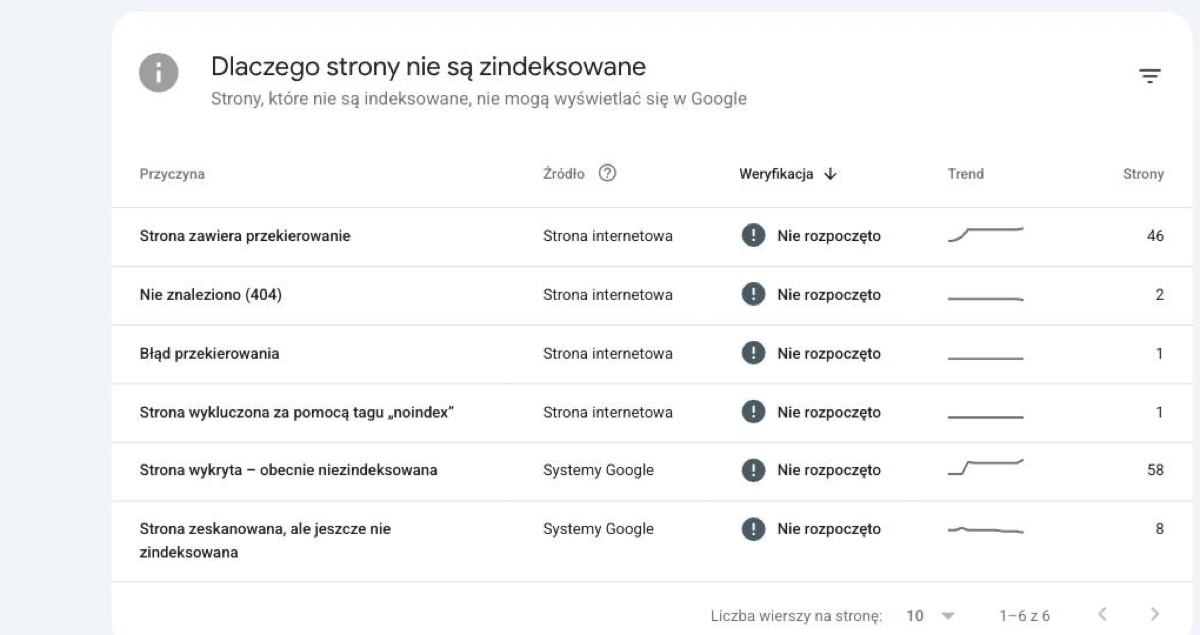Click Nie rozpoczęto in the Strona zawiera przekierowanie row
Viewport: 1200px width, 635px height.
tap(829, 237)
